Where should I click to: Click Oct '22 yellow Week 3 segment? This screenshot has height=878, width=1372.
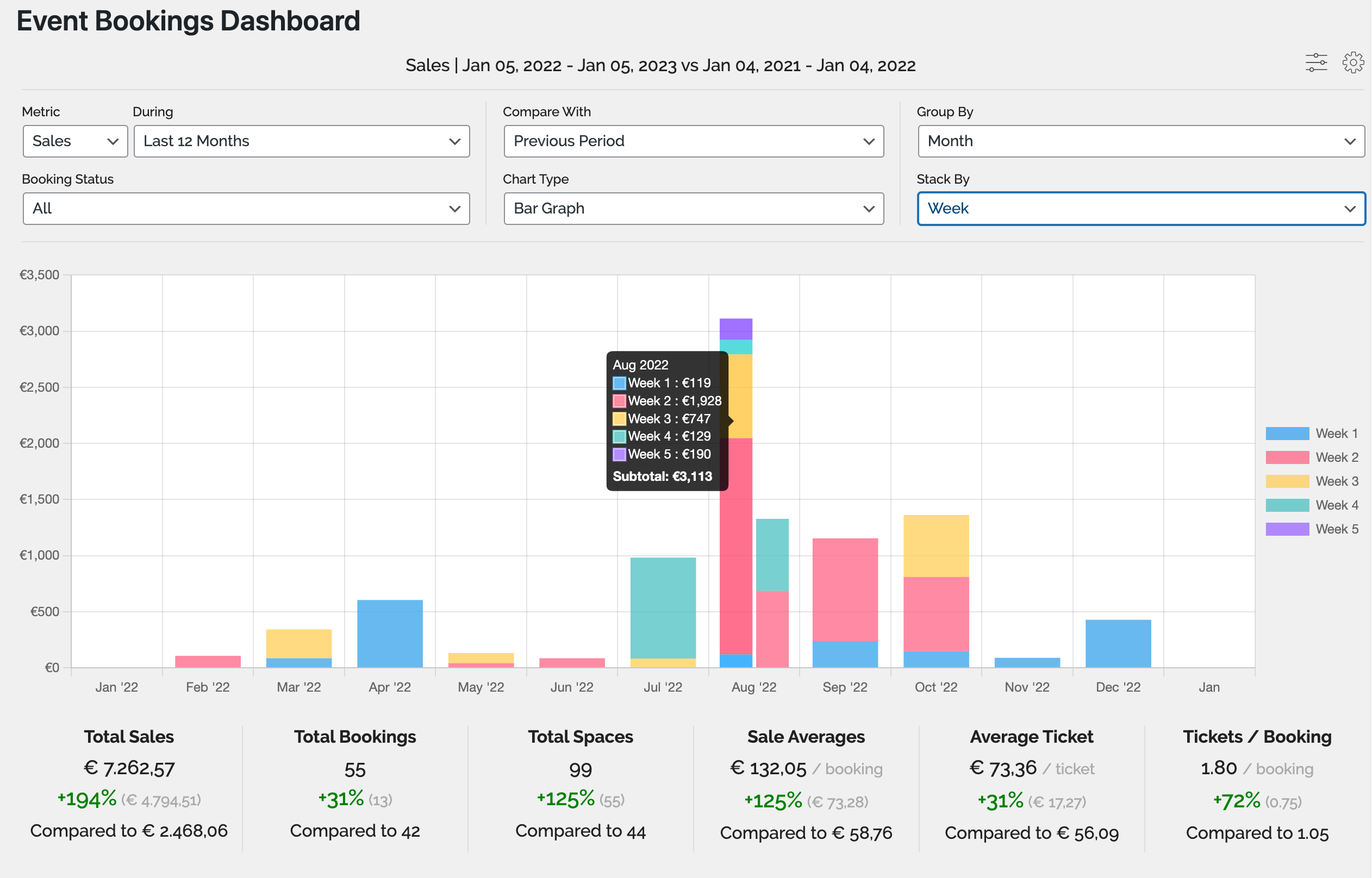pyautogui.click(x=936, y=545)
